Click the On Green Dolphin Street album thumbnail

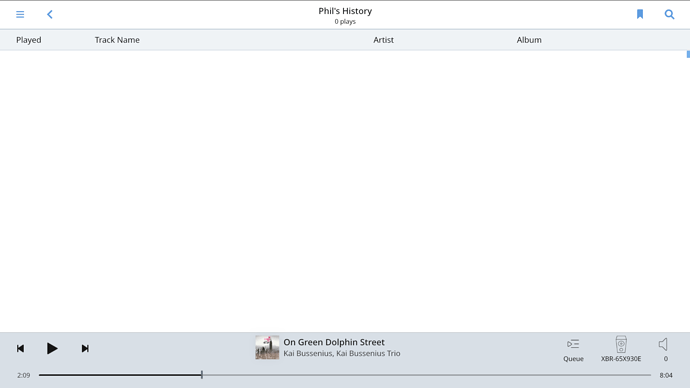point(267,348)
